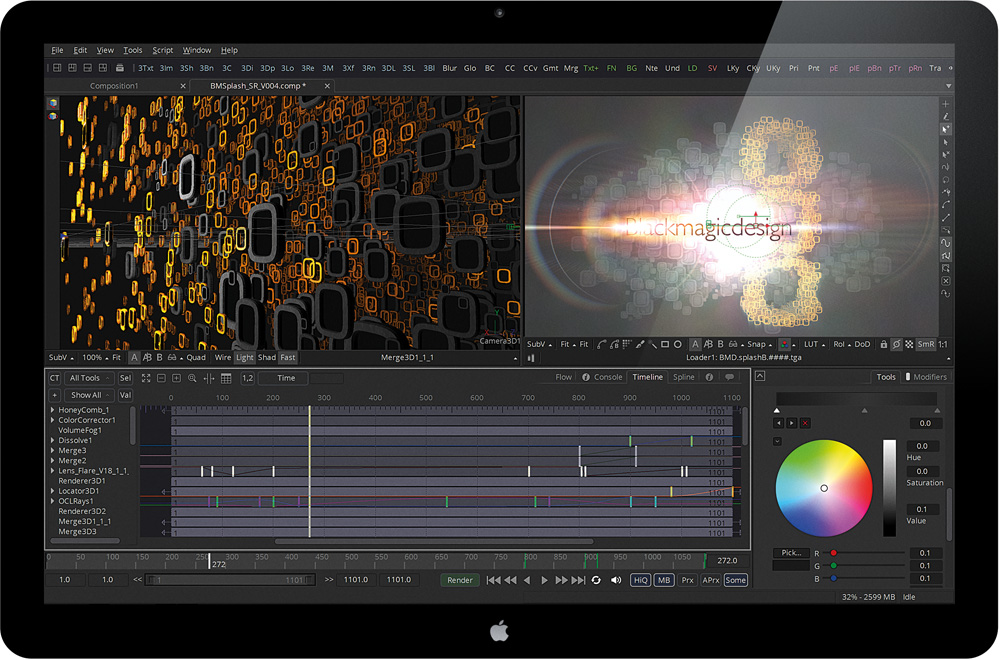Insert a BG background tool
Image resolution: width=1000 pixels, height=660 pixels.
631,68
